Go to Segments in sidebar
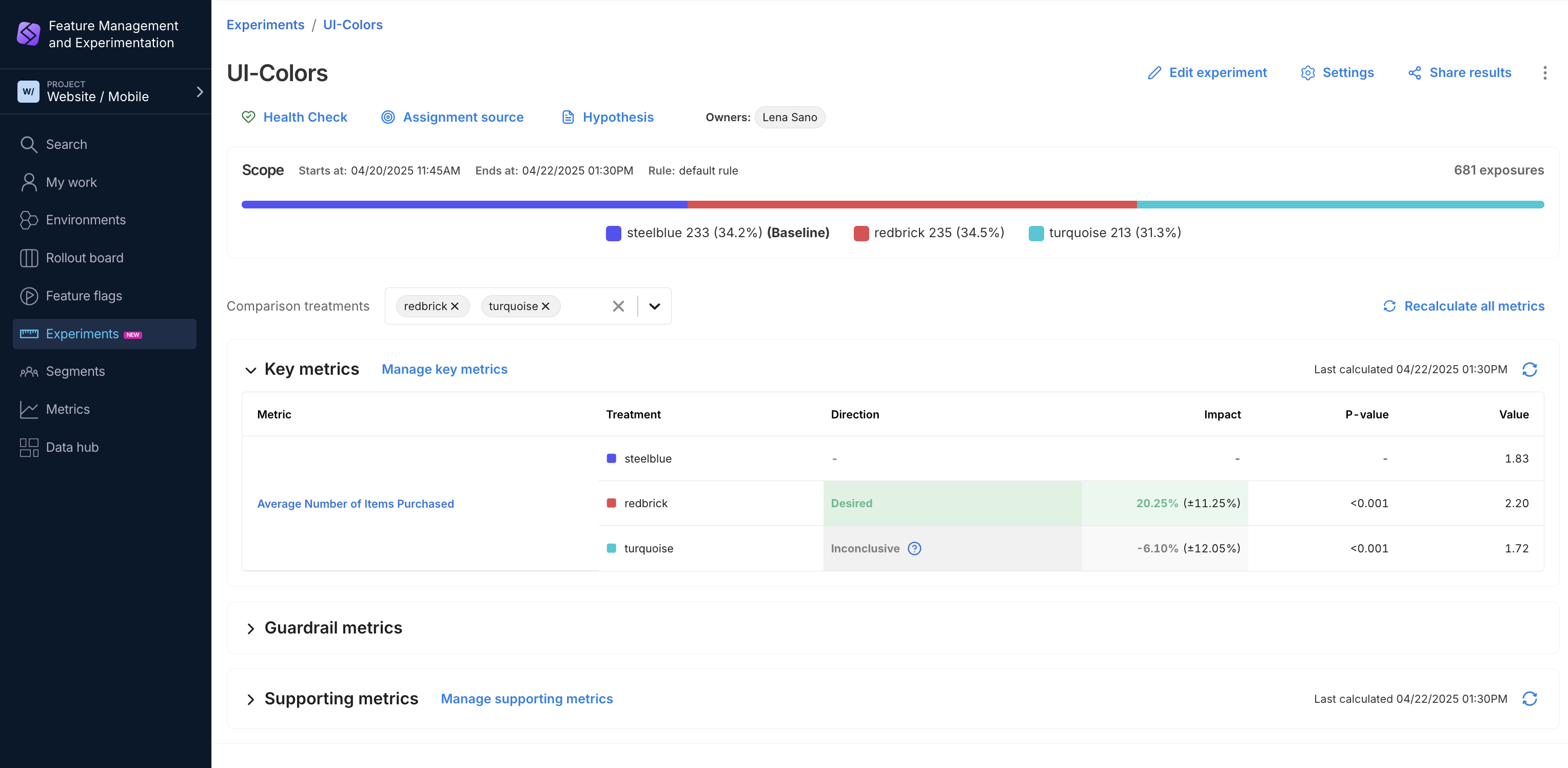Image resolution: width=1568 pixels, height=768 pixels. (x=75, y=372)
